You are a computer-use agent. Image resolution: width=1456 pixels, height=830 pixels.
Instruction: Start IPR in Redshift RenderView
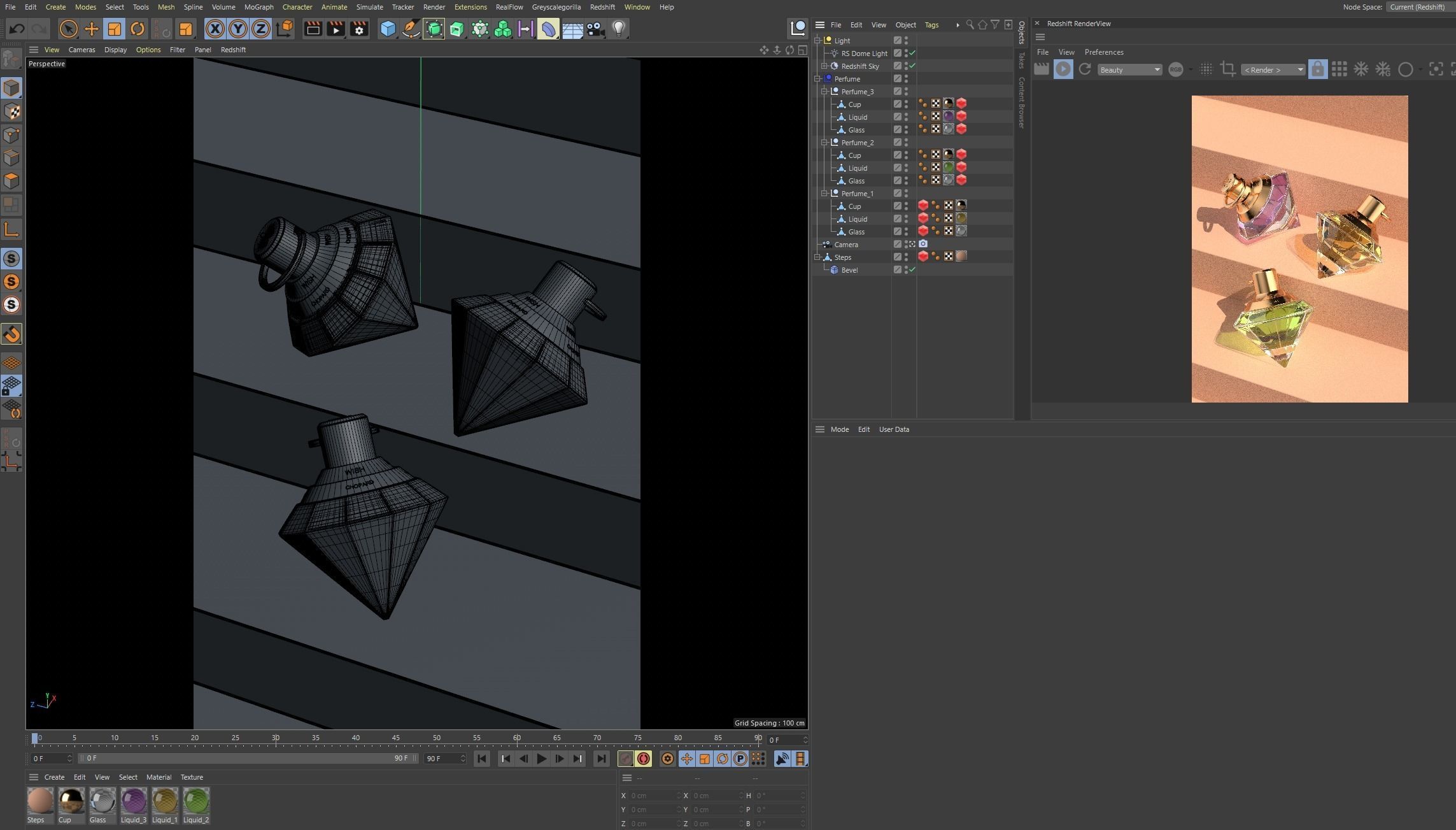pos(1063,69)
